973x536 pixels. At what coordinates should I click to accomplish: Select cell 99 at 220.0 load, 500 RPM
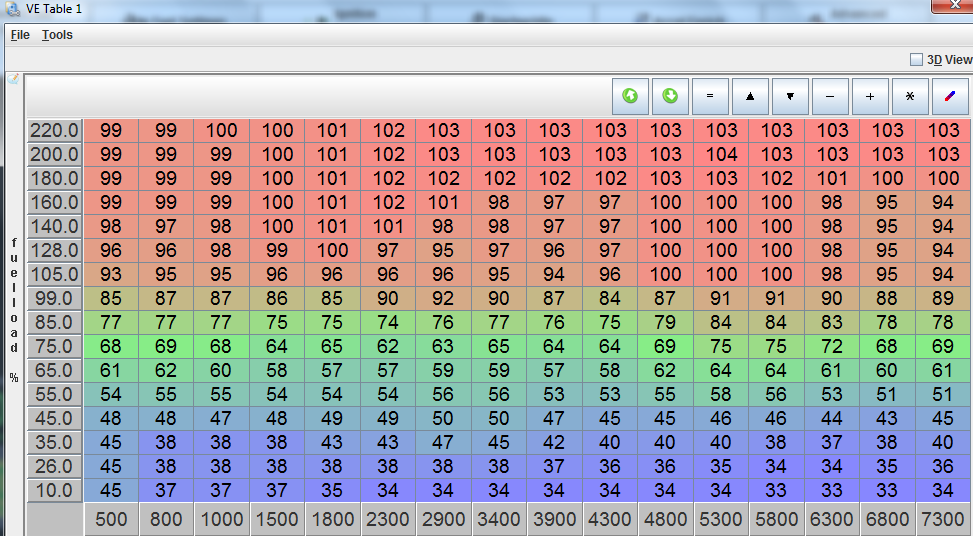click(x=111, y=130)
